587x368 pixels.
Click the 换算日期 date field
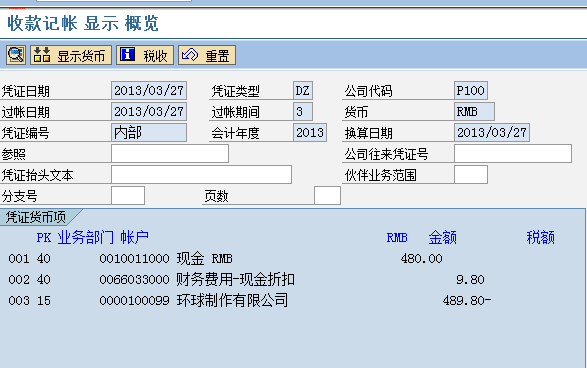492,133
